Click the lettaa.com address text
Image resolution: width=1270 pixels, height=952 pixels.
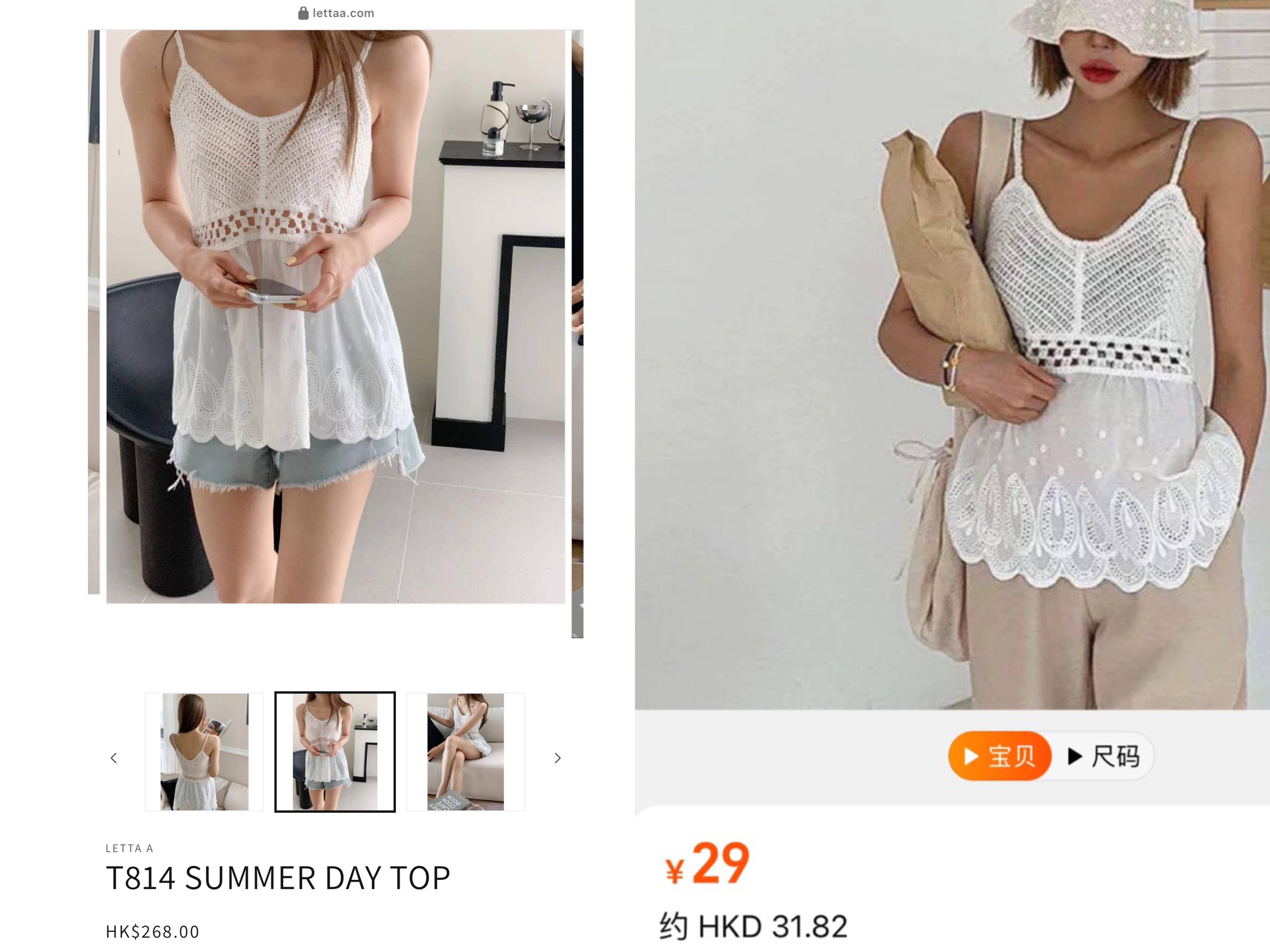coord(343,13)
